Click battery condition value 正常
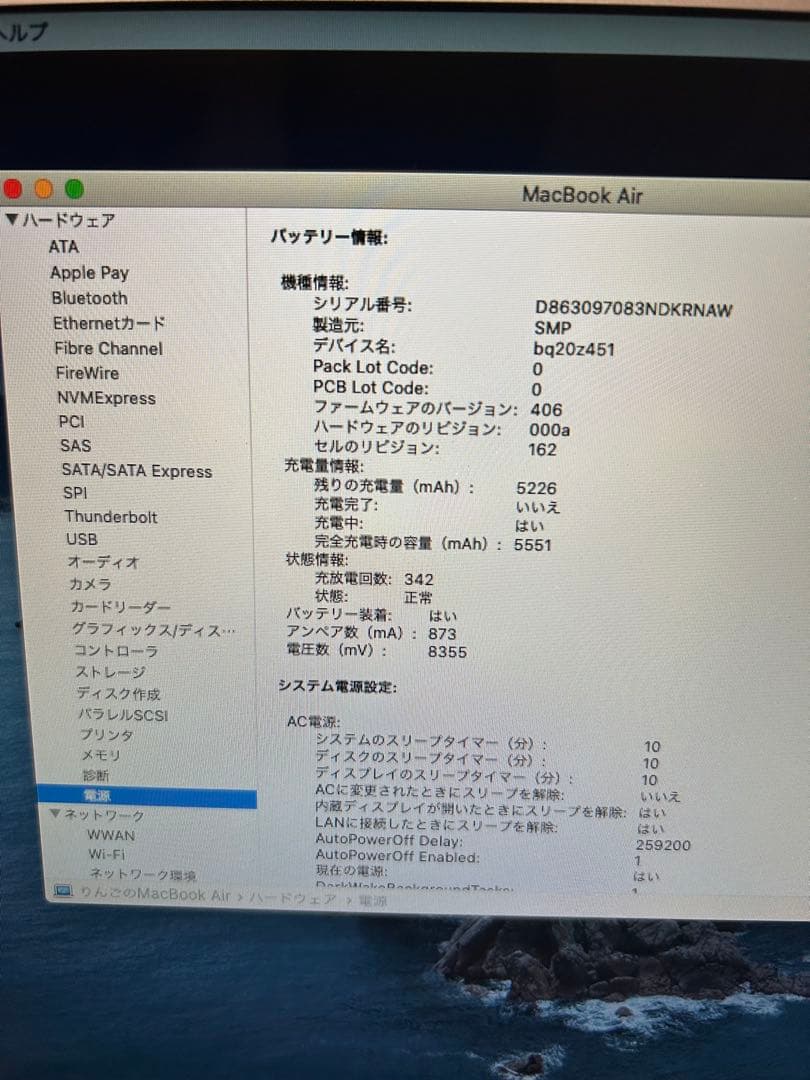810x1080 pixels. 418,598
